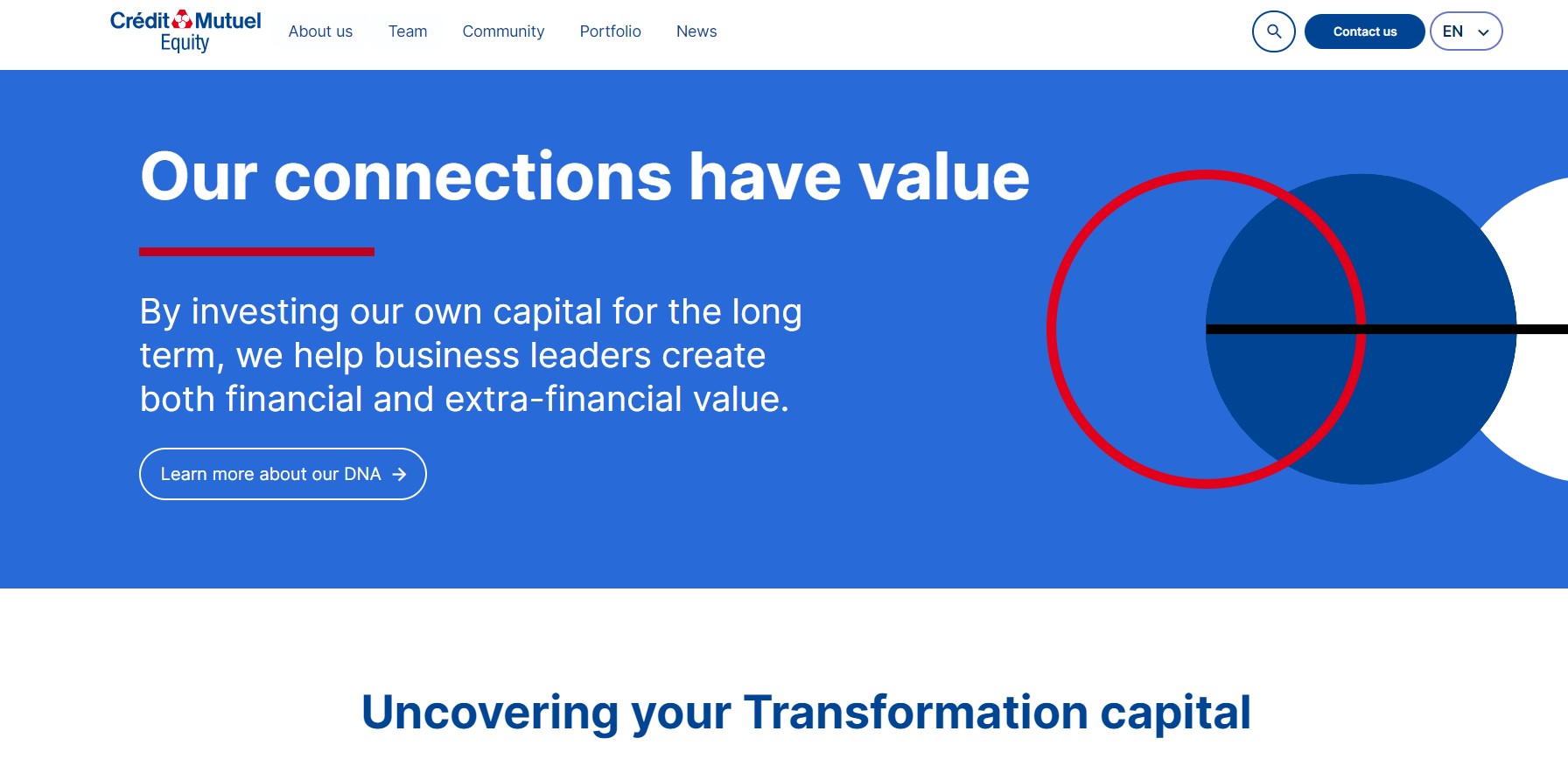Open the About us menu

pos(320,31)
